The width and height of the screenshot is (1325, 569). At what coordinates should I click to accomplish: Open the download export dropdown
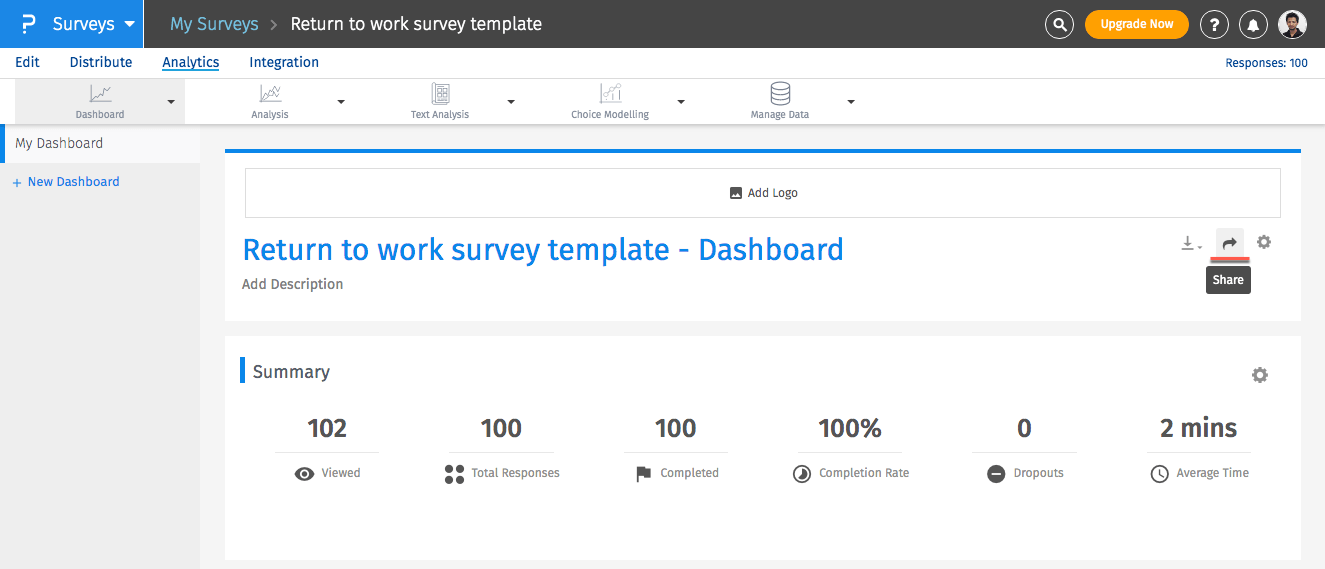[x=1190, y=243]
